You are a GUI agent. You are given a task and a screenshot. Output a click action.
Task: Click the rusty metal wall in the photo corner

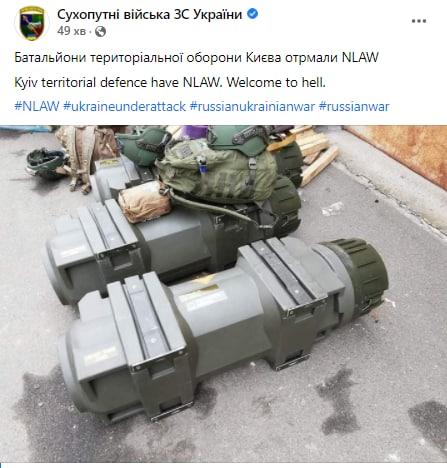400,152
